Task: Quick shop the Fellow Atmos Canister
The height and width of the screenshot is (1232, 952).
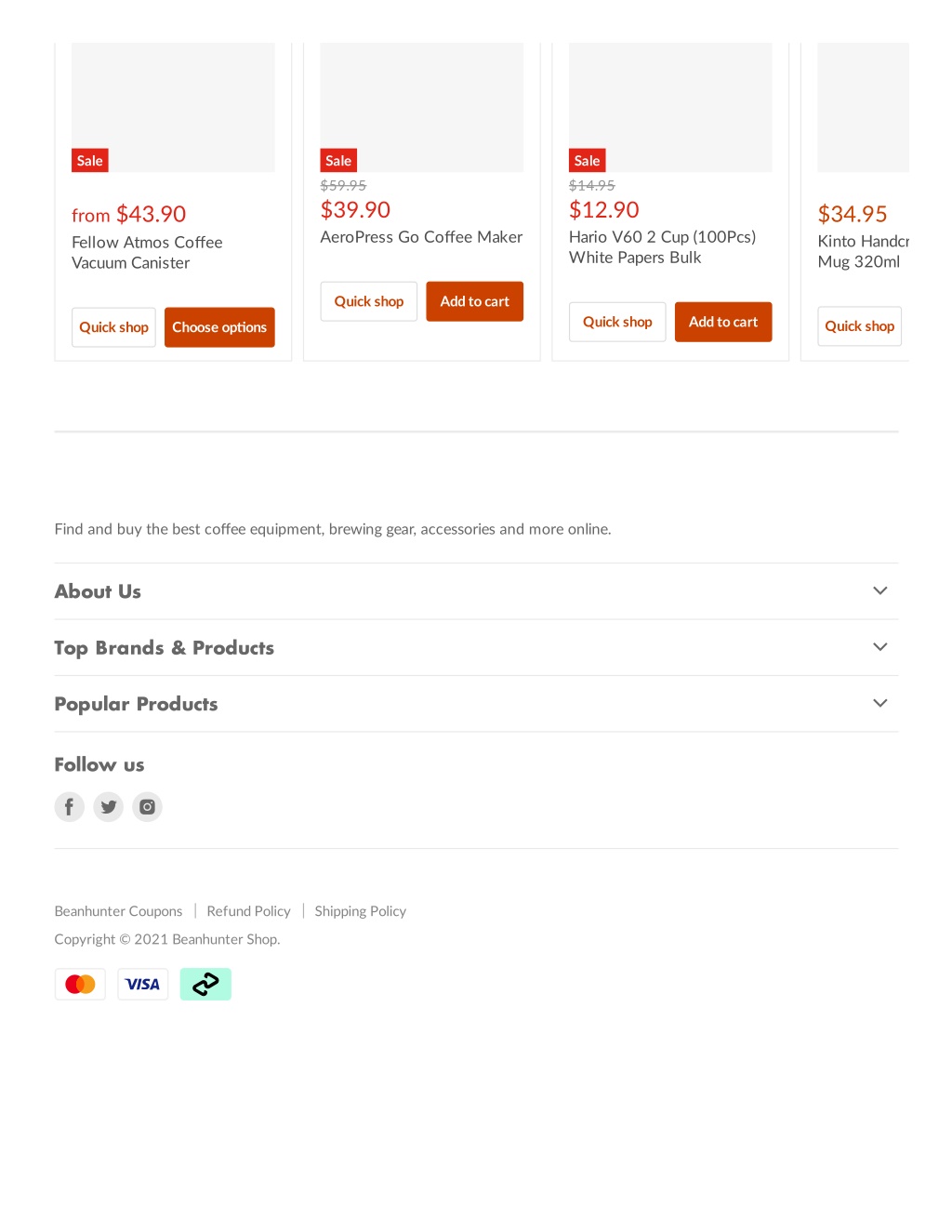Action: coord(113,327)
